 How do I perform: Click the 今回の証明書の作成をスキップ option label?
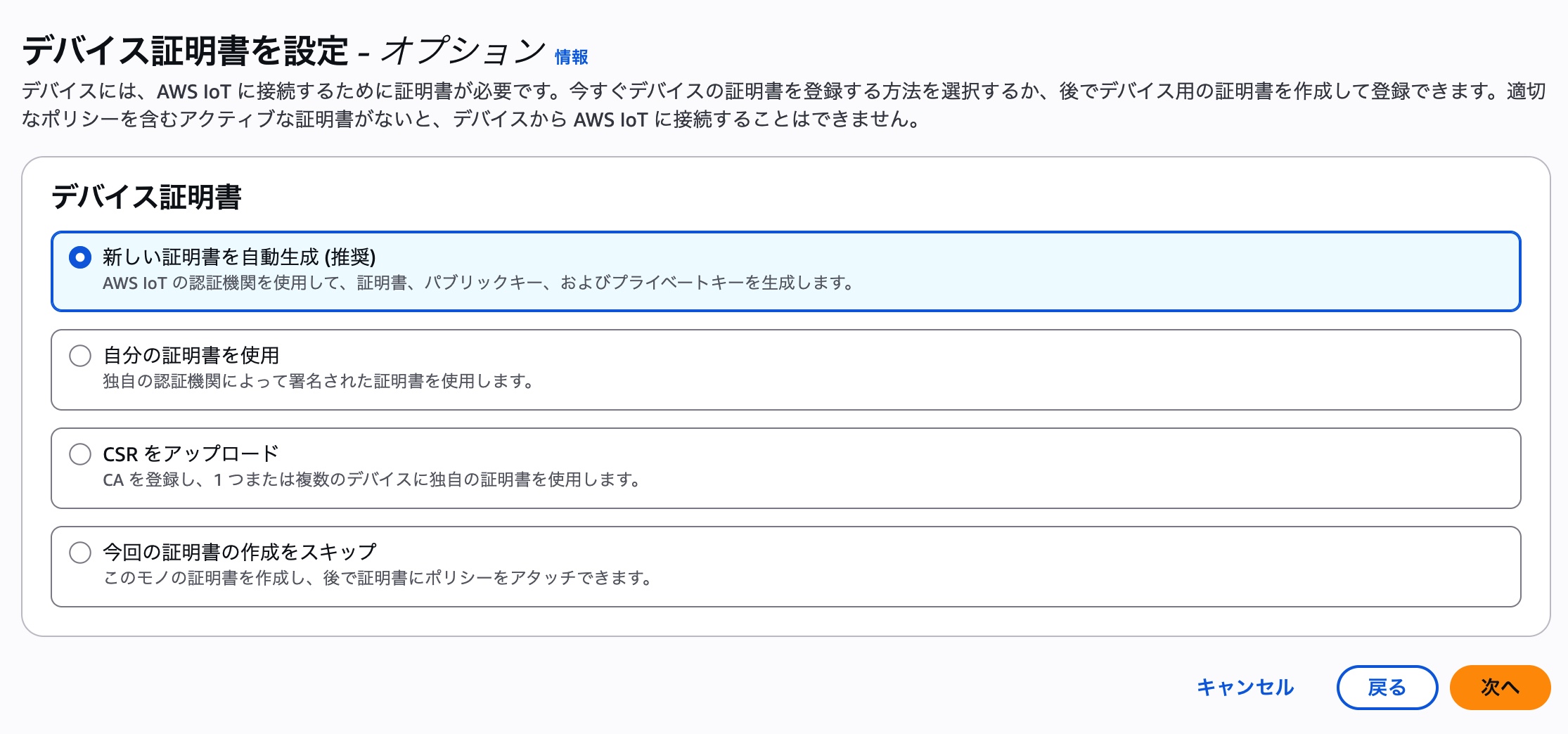pos(240,553)
